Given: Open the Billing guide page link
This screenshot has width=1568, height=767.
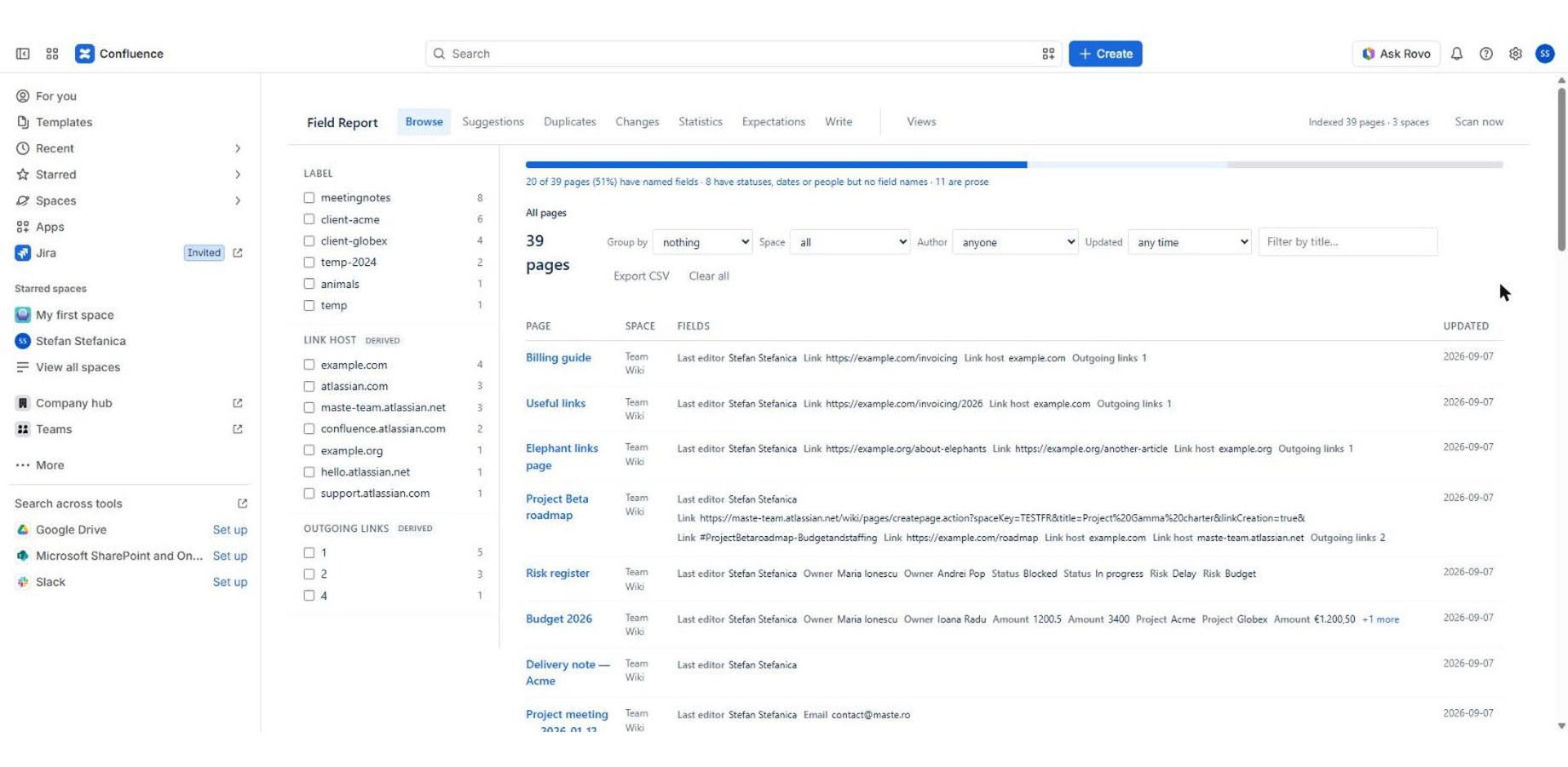Looking at the screenshot, I should (x=557, y=358).
